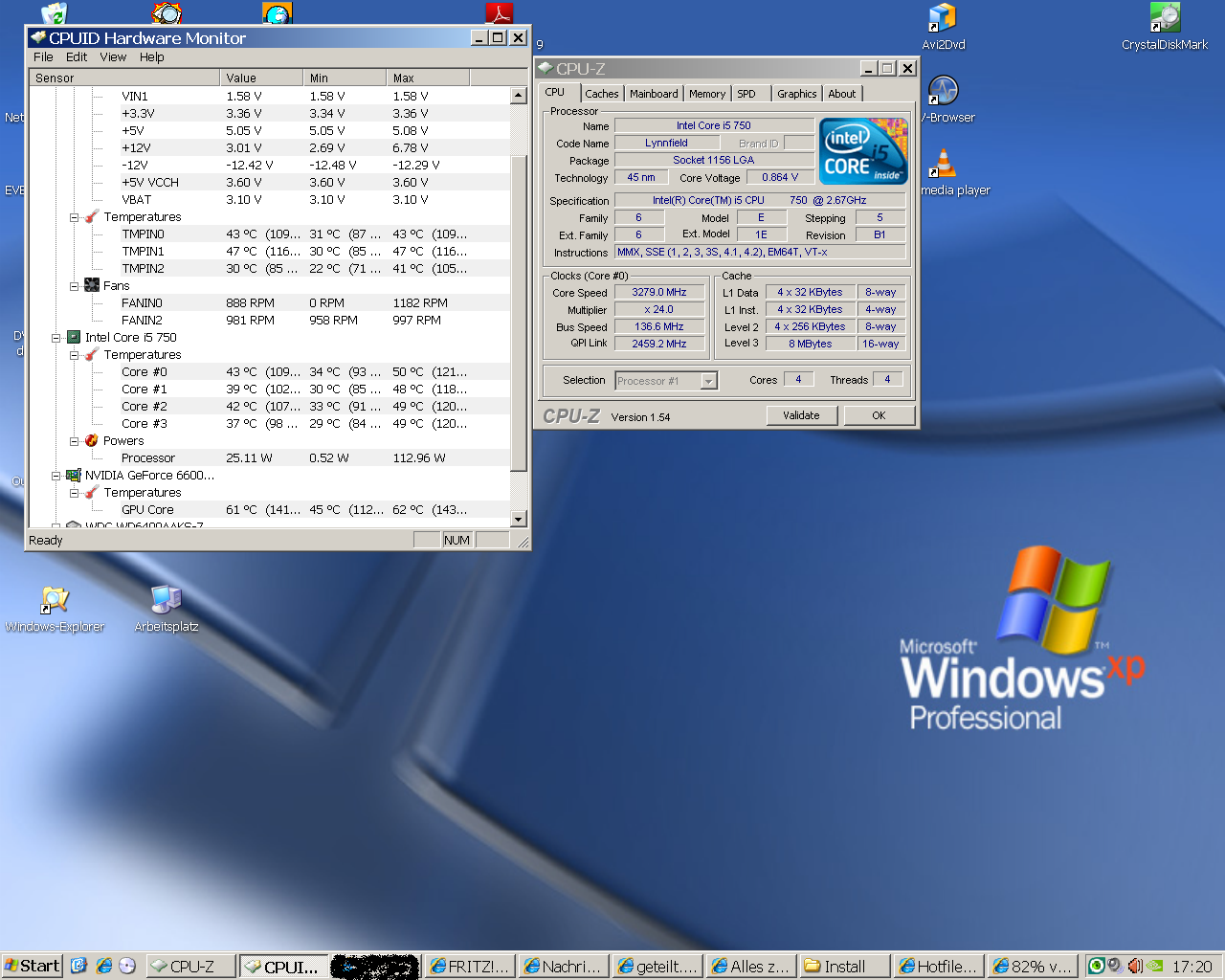Click the Powers flame icon
This screenshot has height=980, width=1225.
[x=92, y=440]
